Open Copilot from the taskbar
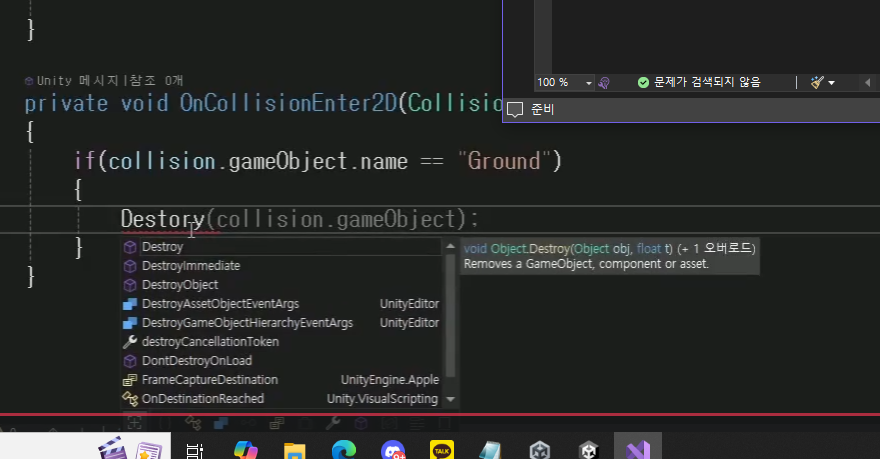Image resolution: width=880 pixels, height=459 pixels. point(245,449)
